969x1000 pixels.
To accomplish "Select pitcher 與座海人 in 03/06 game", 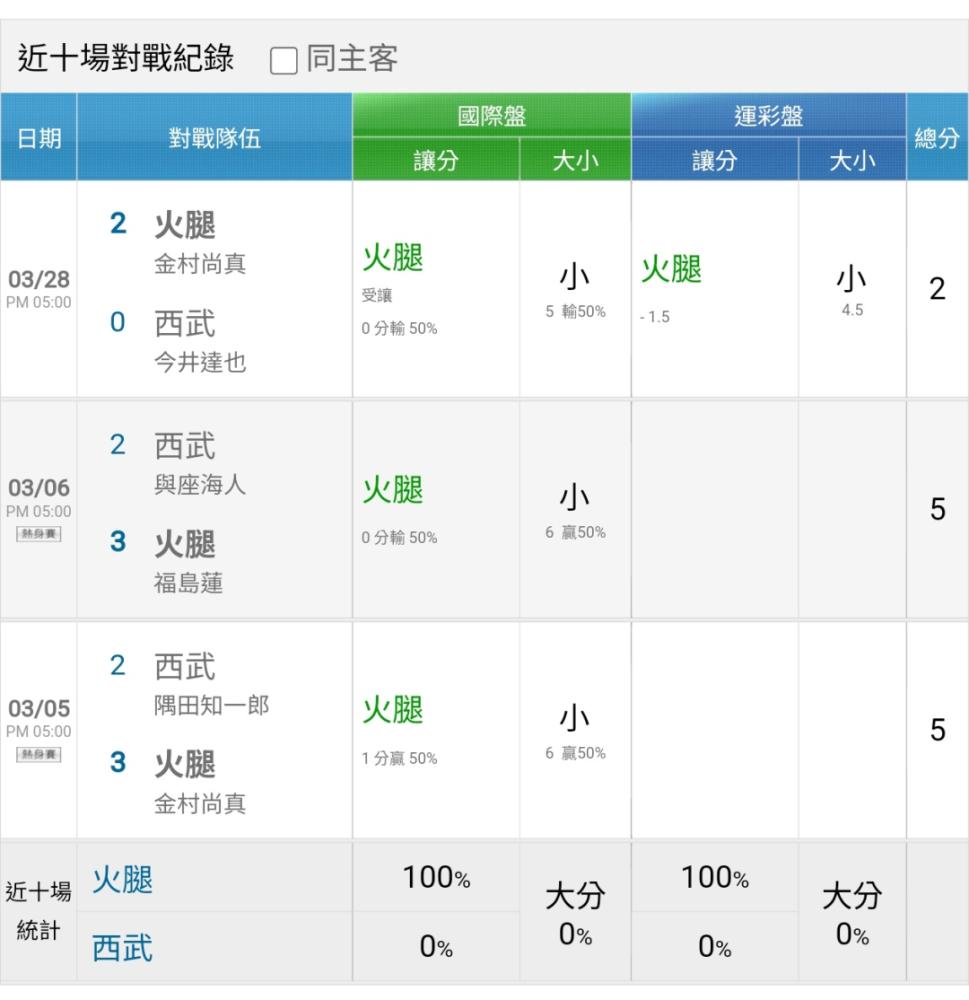I will [200, 485].
